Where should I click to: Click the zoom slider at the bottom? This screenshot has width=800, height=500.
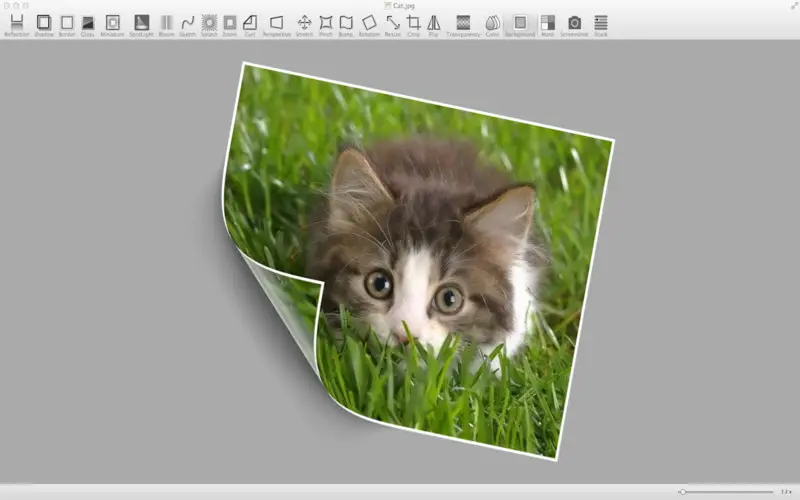pos(726,492)
